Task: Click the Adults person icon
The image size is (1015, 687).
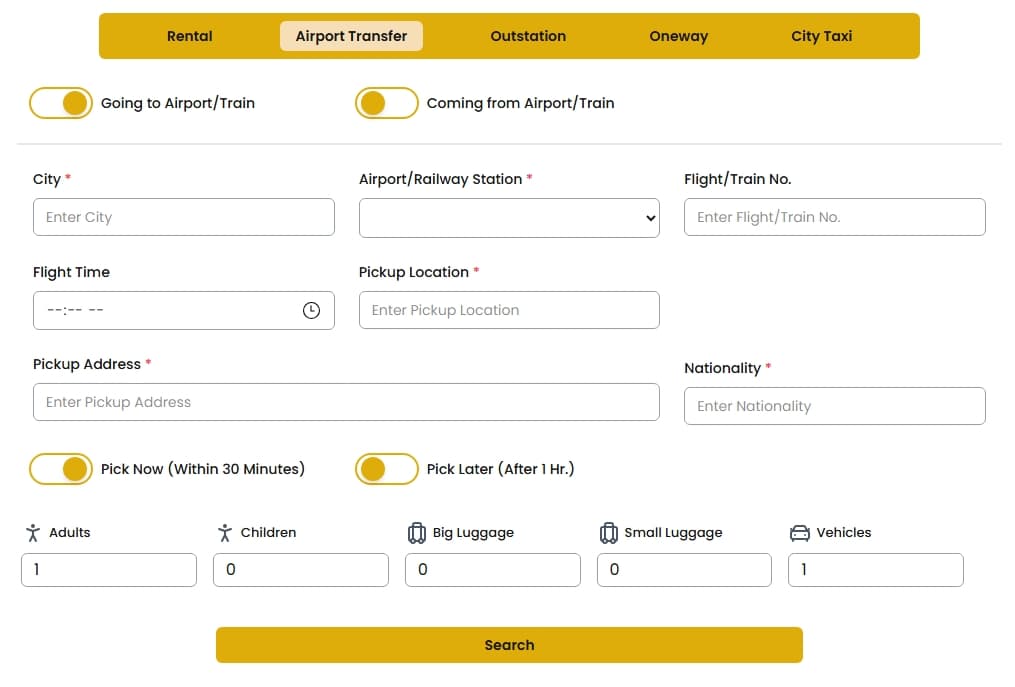Action: 31,532
